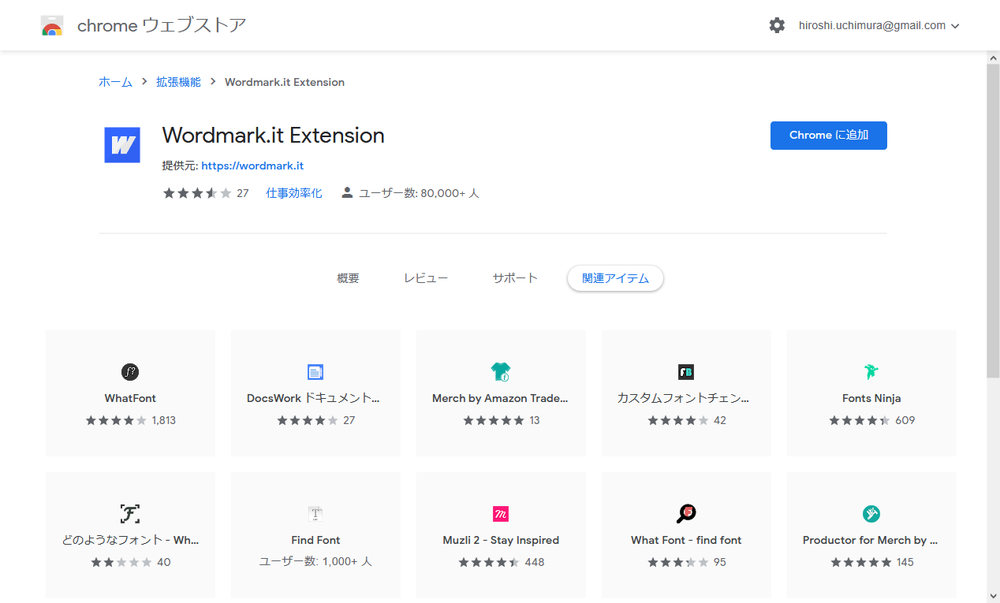1000x603 pixels.
Task: Click the Wordmark.it star rating
Action: tap(197, 193)
